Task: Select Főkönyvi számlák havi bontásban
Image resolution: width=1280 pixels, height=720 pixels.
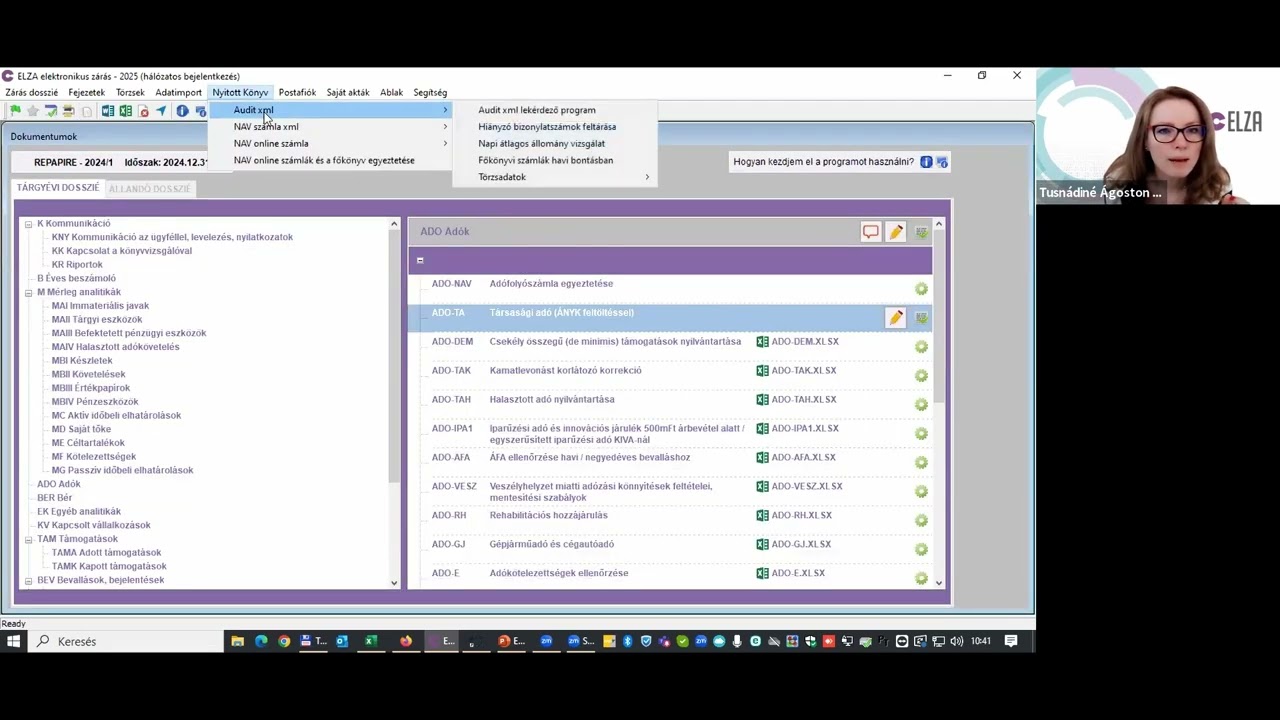Action: pos(555,160)
